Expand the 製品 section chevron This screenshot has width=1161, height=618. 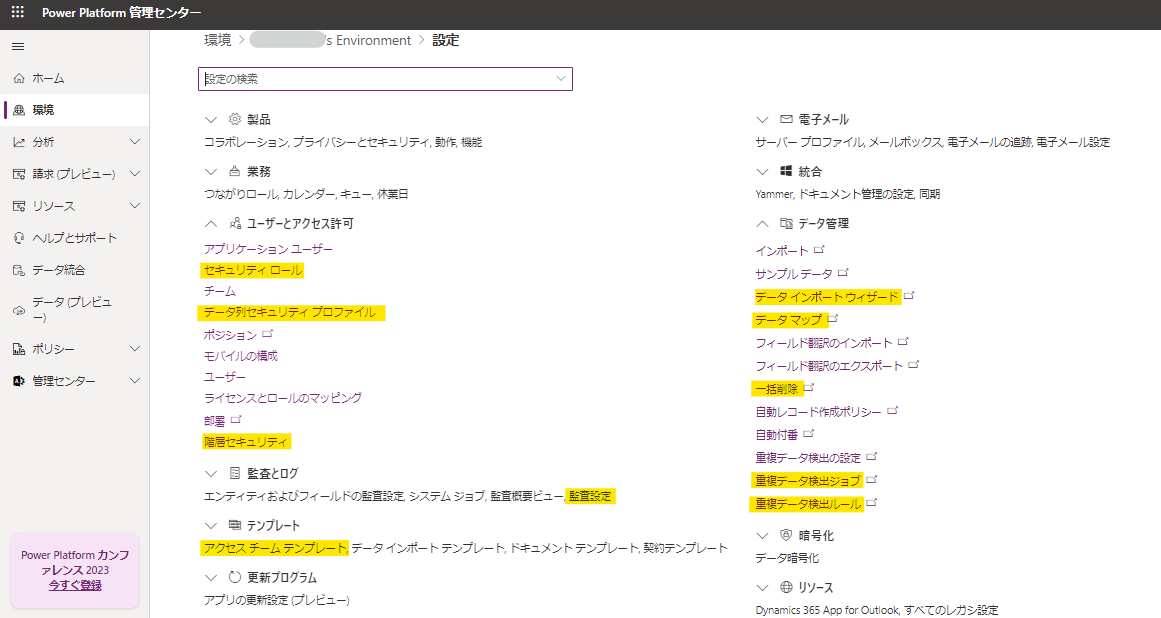pos(211,120)
